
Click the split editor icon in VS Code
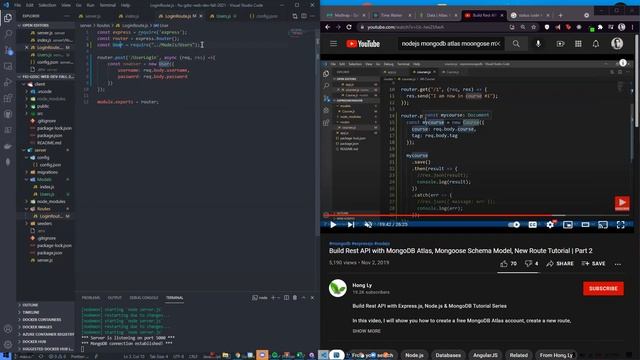[x=304, y=16]
